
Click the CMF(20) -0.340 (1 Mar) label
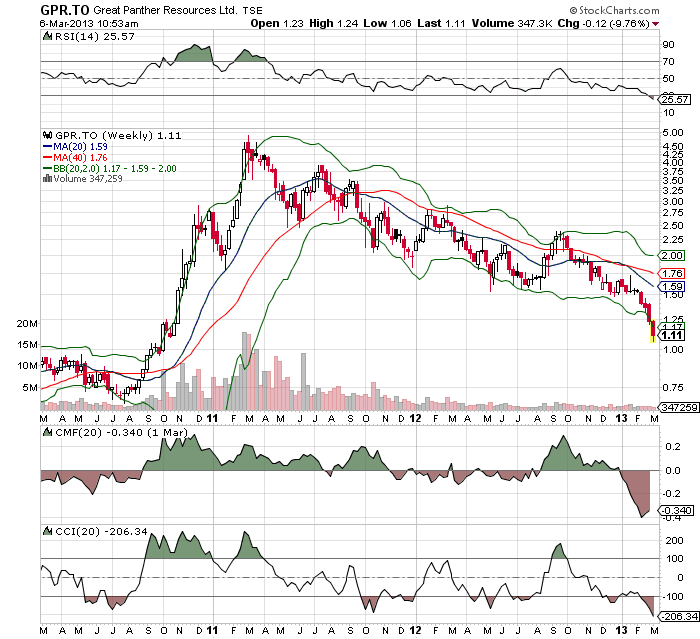click(121, 432)
